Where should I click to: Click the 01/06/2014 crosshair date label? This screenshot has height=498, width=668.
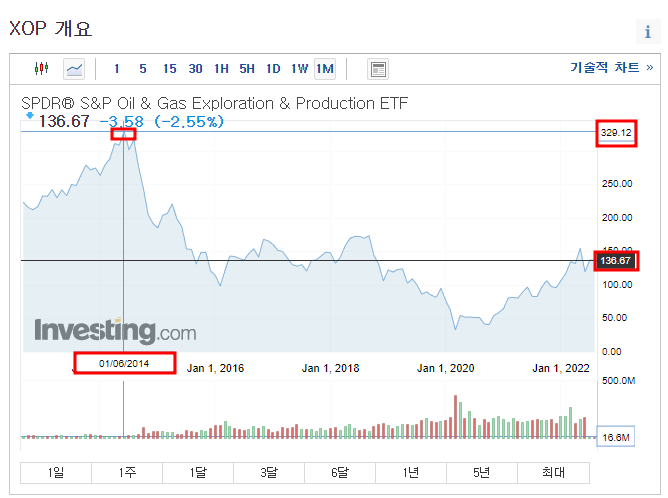click(124, 363)
